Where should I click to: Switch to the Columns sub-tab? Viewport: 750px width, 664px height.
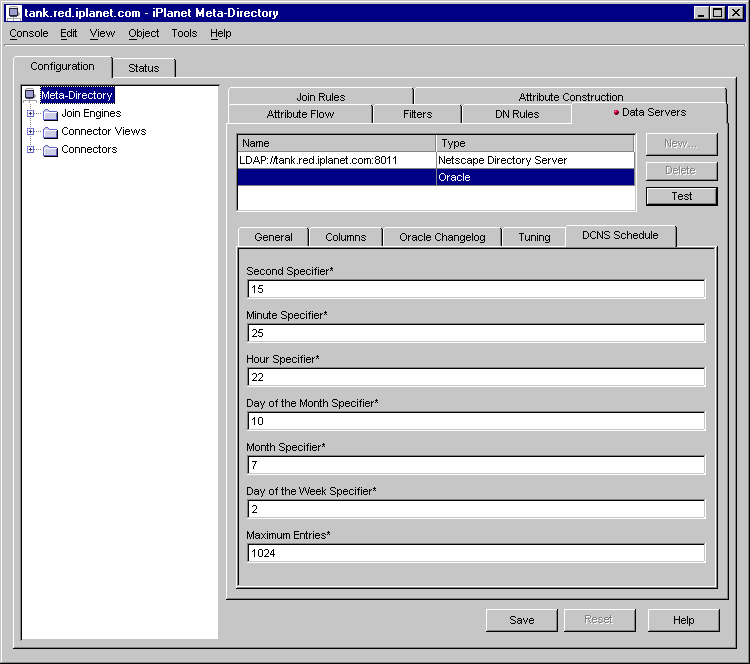(345, 237)
